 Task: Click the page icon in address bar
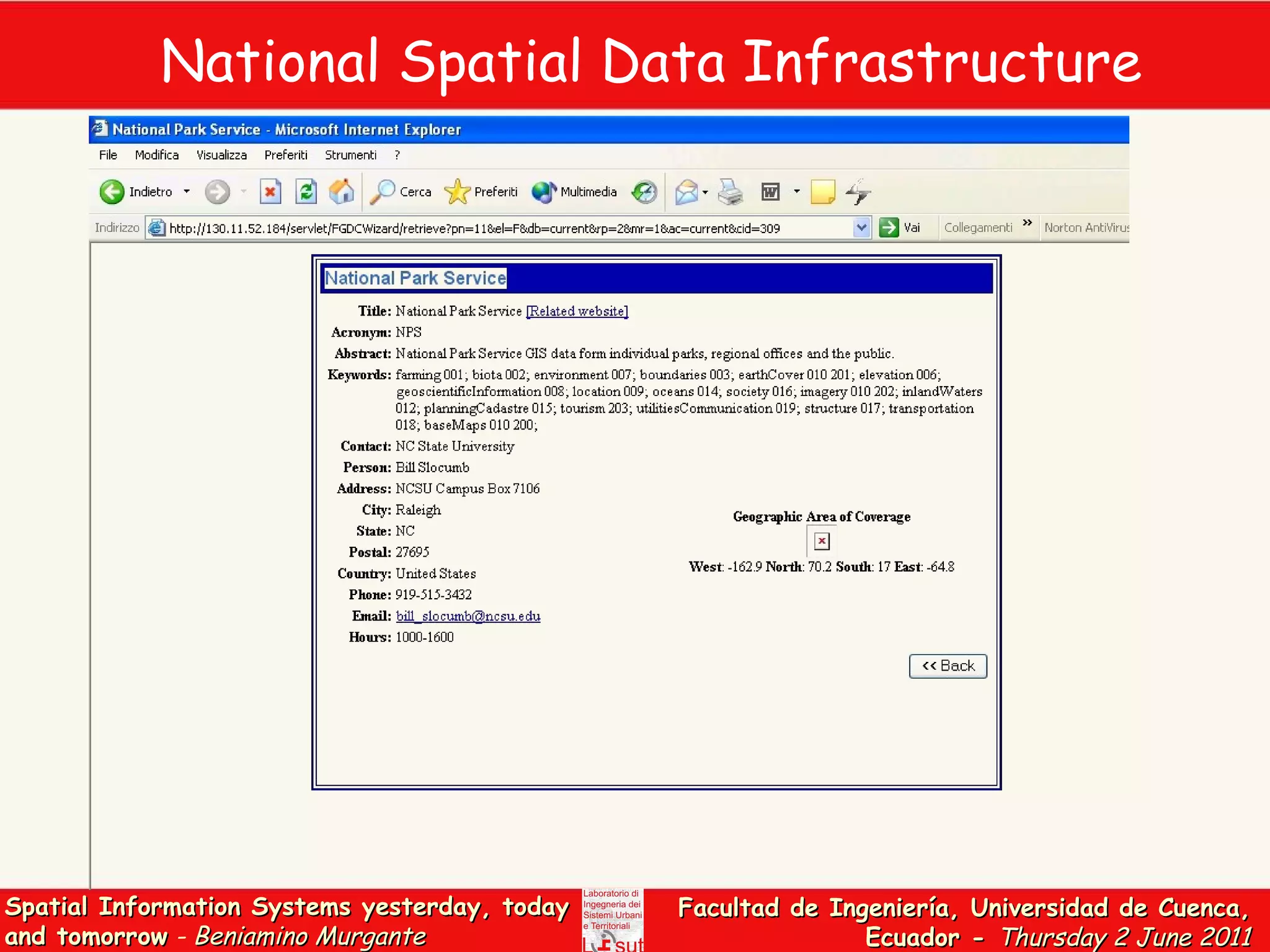[x=157, y=228]
